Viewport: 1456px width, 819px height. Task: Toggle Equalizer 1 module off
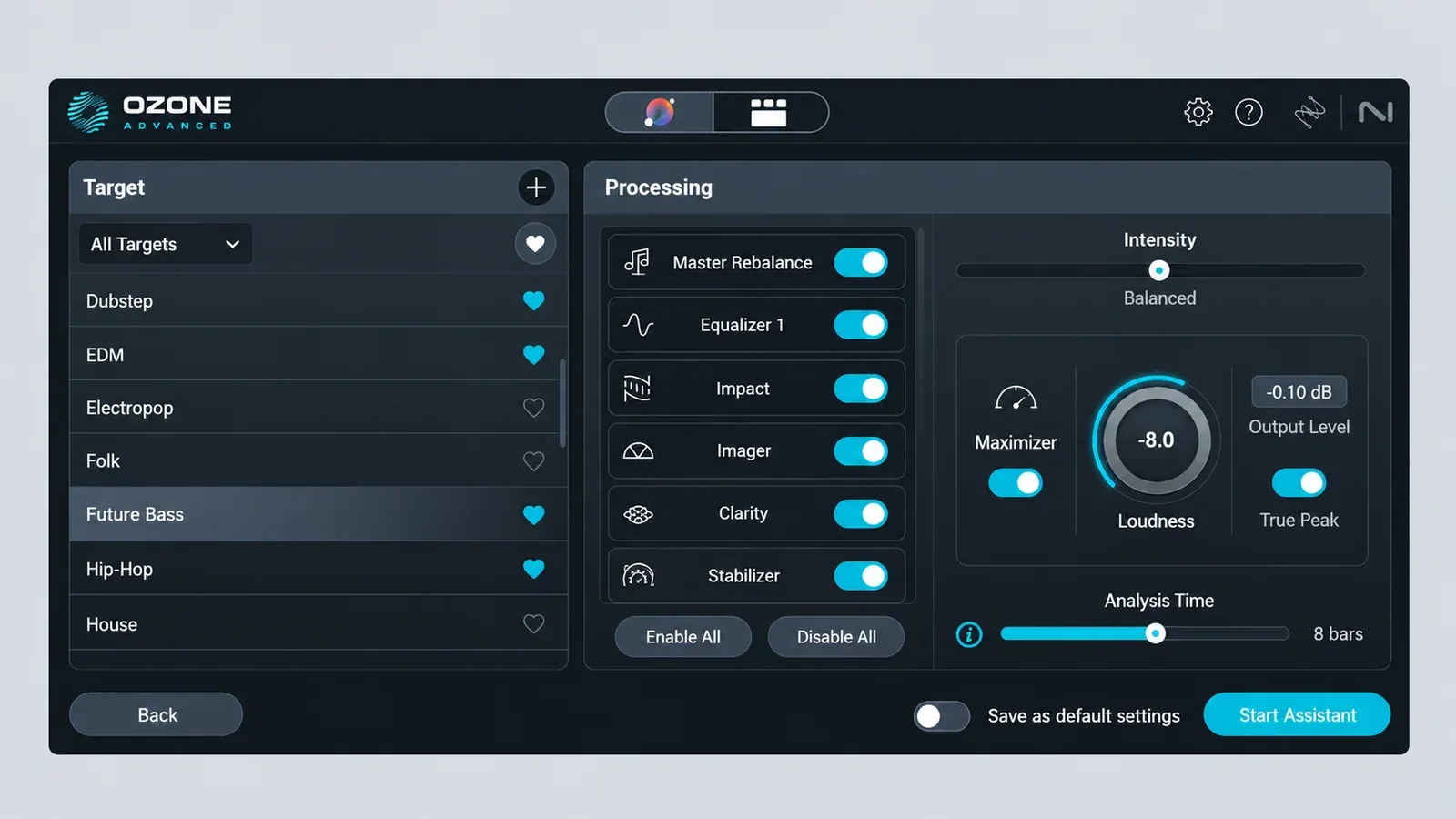tap(861, 325)
